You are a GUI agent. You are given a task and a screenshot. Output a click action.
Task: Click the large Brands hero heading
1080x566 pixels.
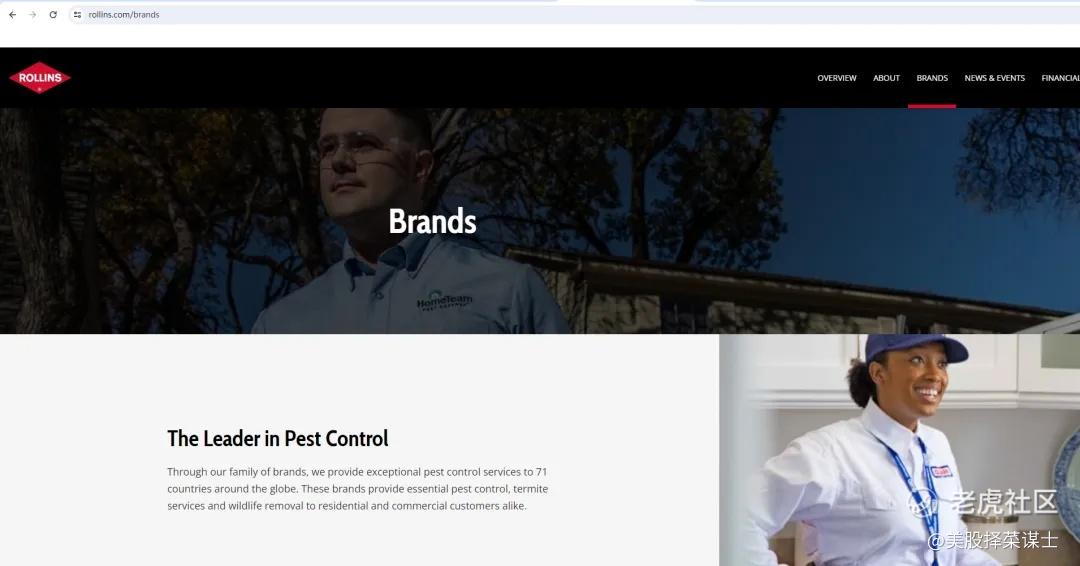point(433,222)
